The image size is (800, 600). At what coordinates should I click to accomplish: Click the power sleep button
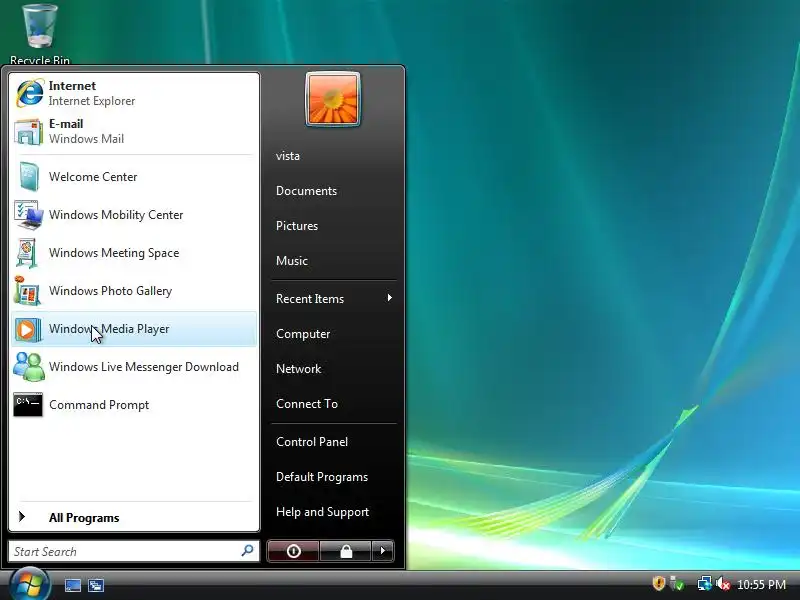coord(293,551)
